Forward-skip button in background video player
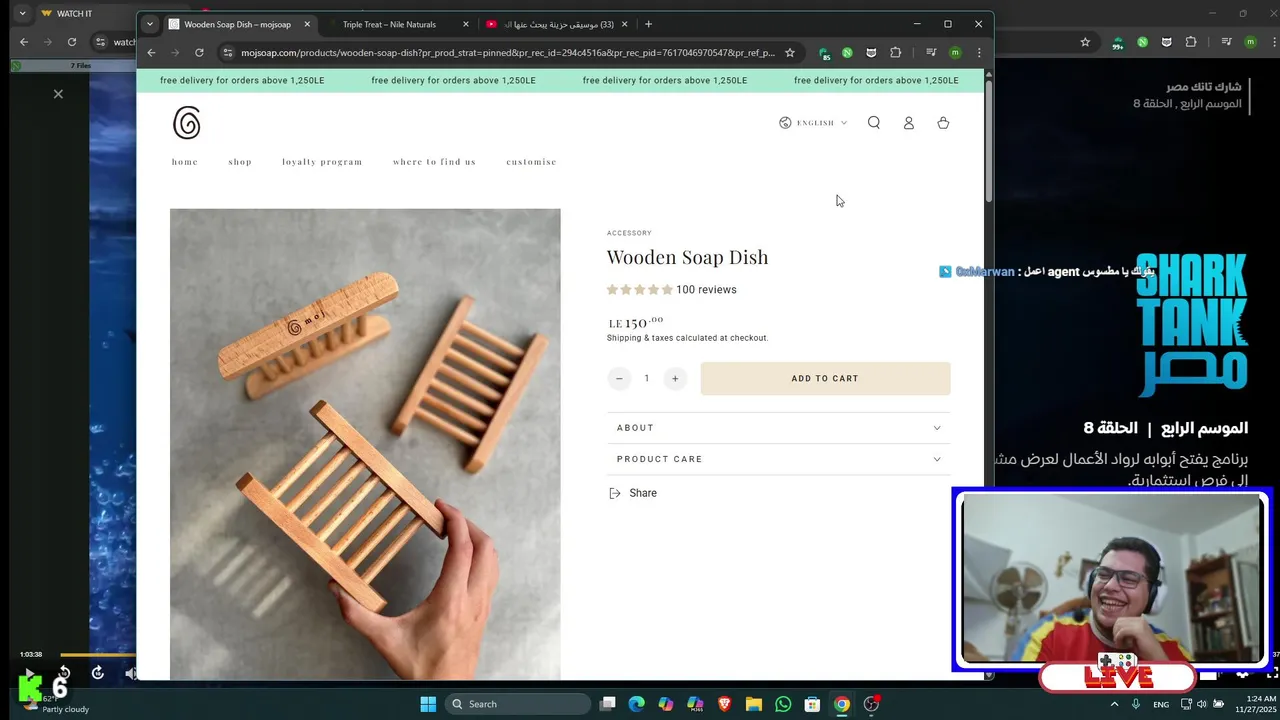1280x720 pixels. click(x=97, y=673)
